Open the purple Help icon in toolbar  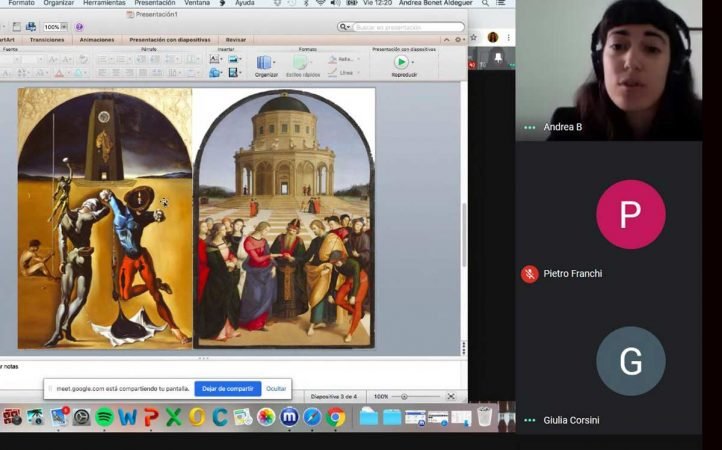tap(79, 27)
